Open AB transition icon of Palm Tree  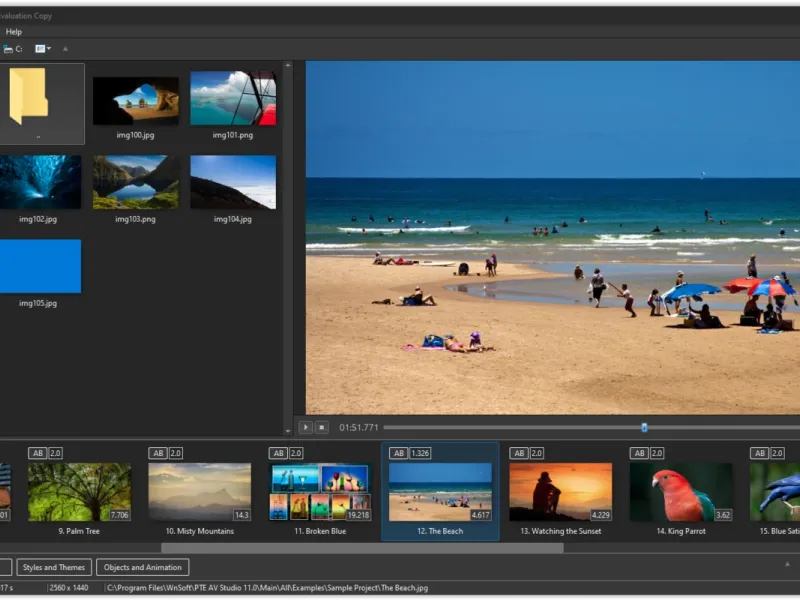click(x=38, y=453)
